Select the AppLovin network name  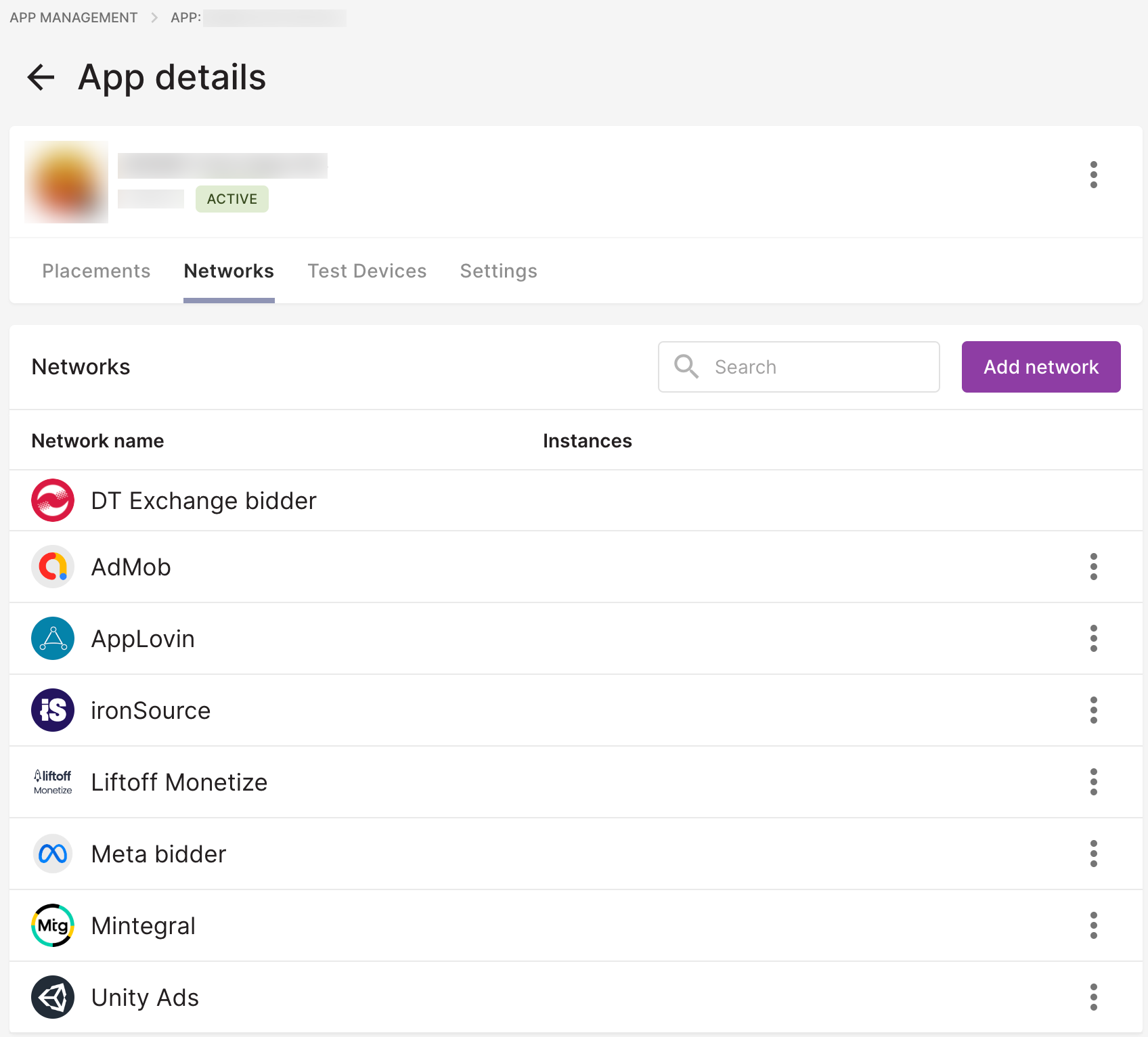click(143, 639)
